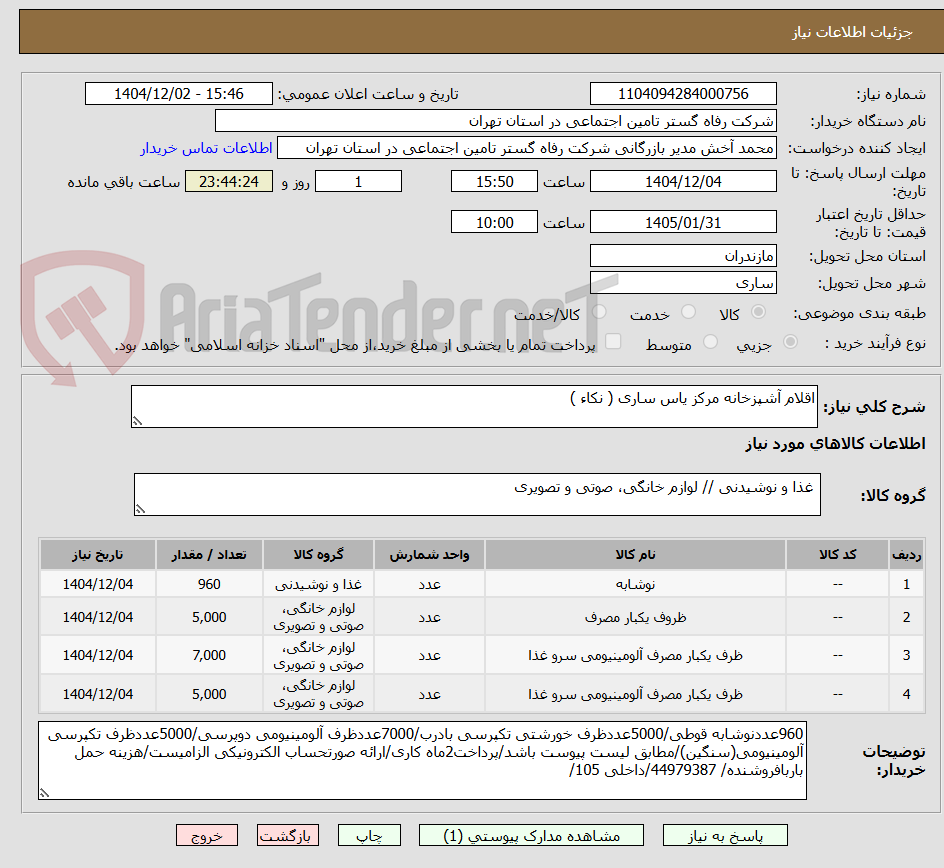Click the پاسخ به نیاز button
The image size is (944, 868).
pyautogui.click(x=725, y=835)
